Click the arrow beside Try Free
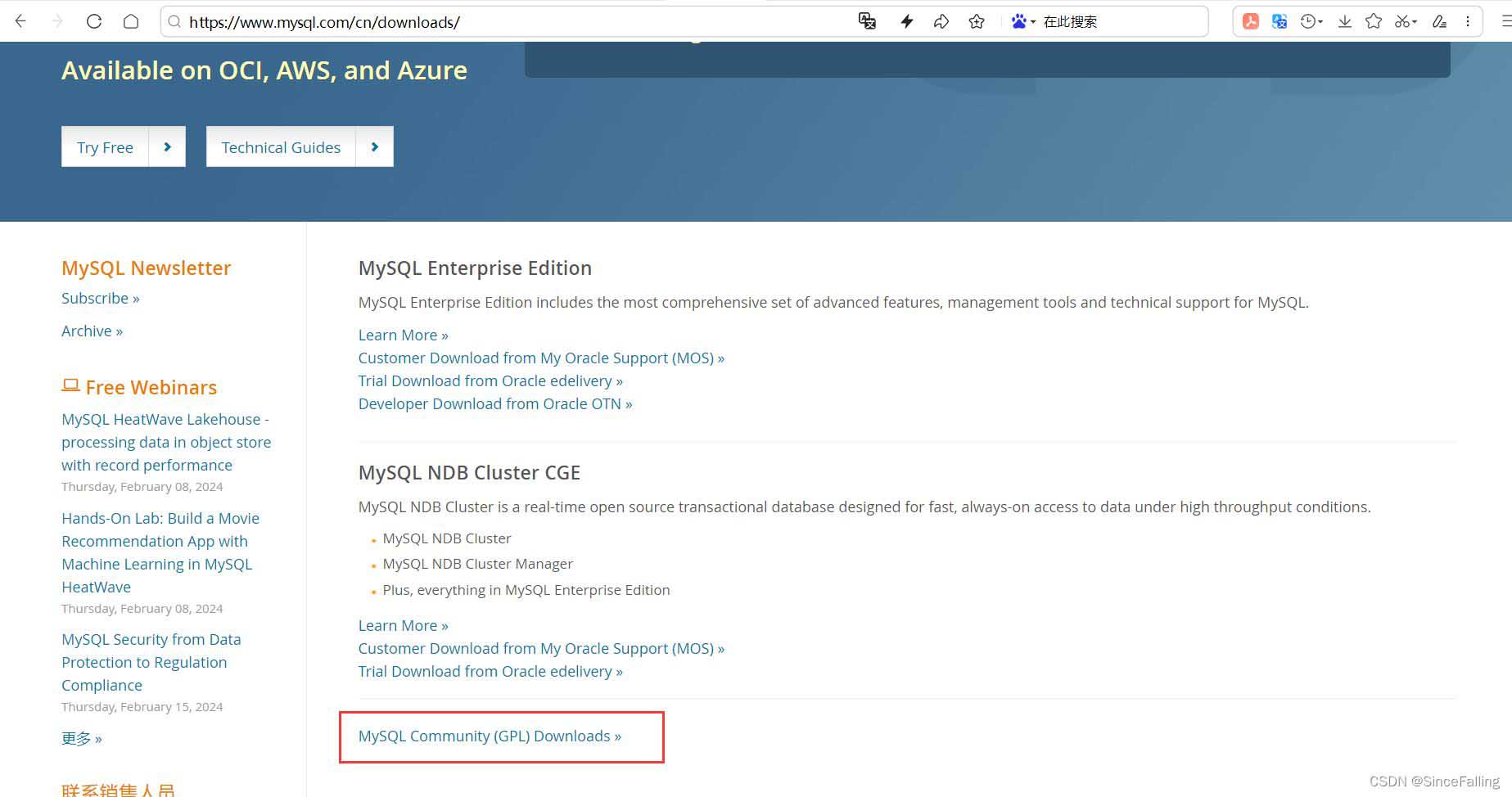1512x797 pixels. tap(167, 147)
